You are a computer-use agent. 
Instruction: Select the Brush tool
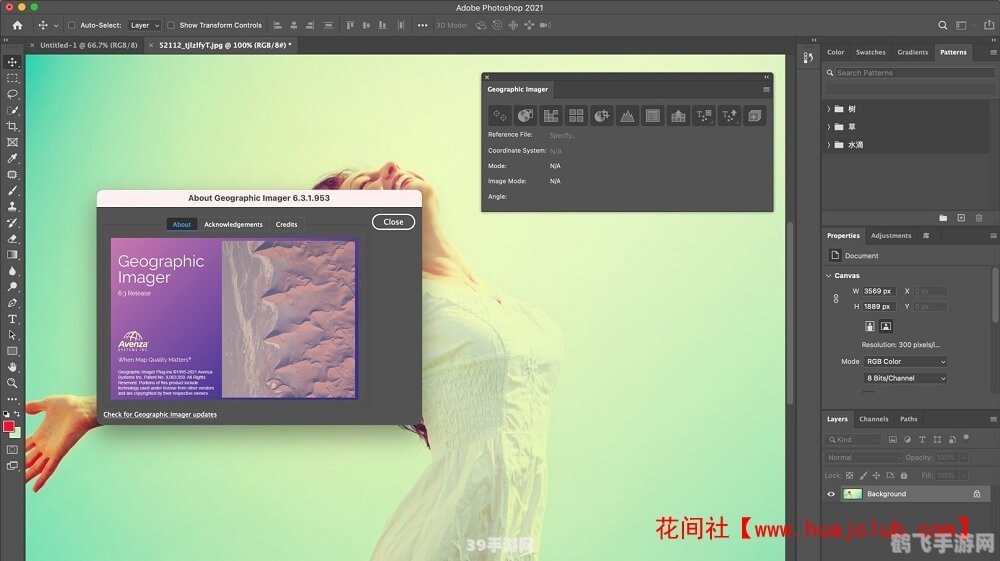pyautogui.click(x=12, y=191)
